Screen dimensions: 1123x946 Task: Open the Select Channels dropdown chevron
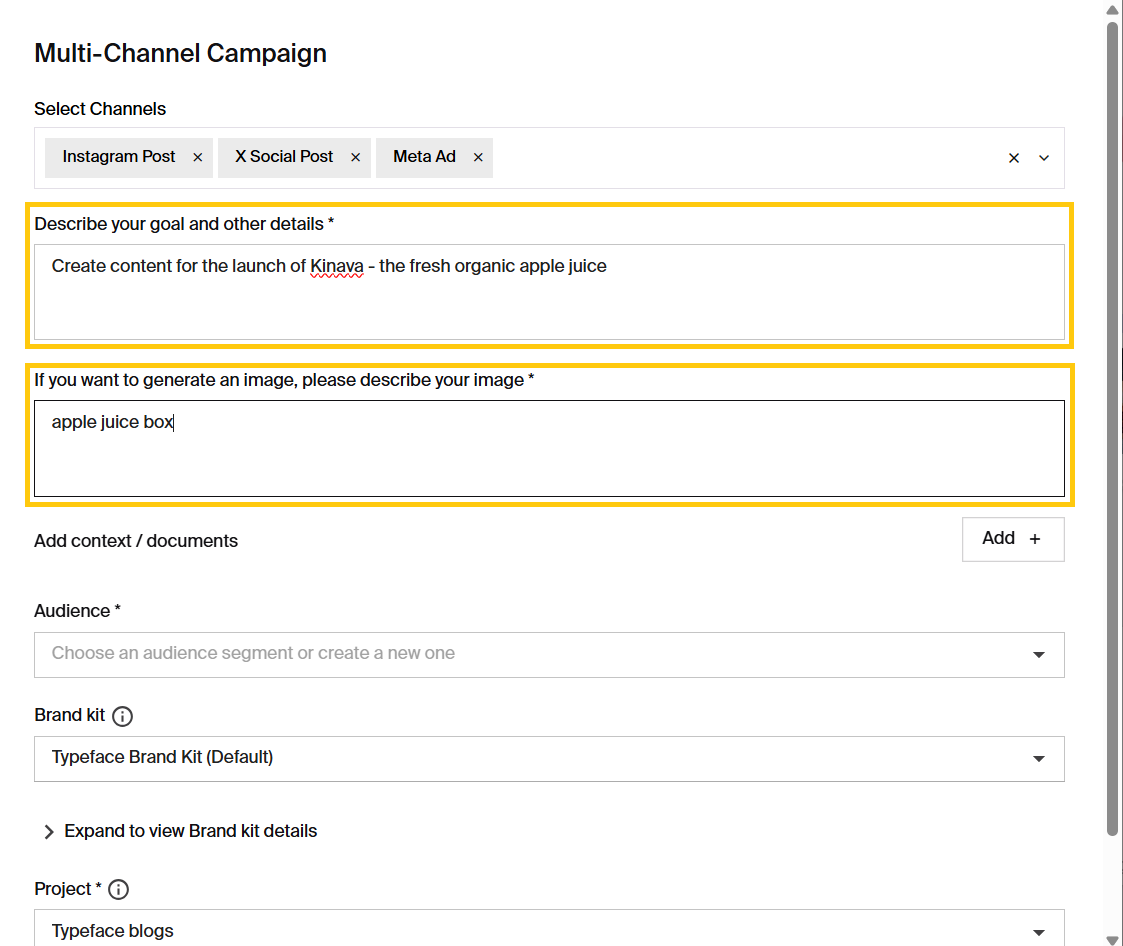click(1043, 157)
